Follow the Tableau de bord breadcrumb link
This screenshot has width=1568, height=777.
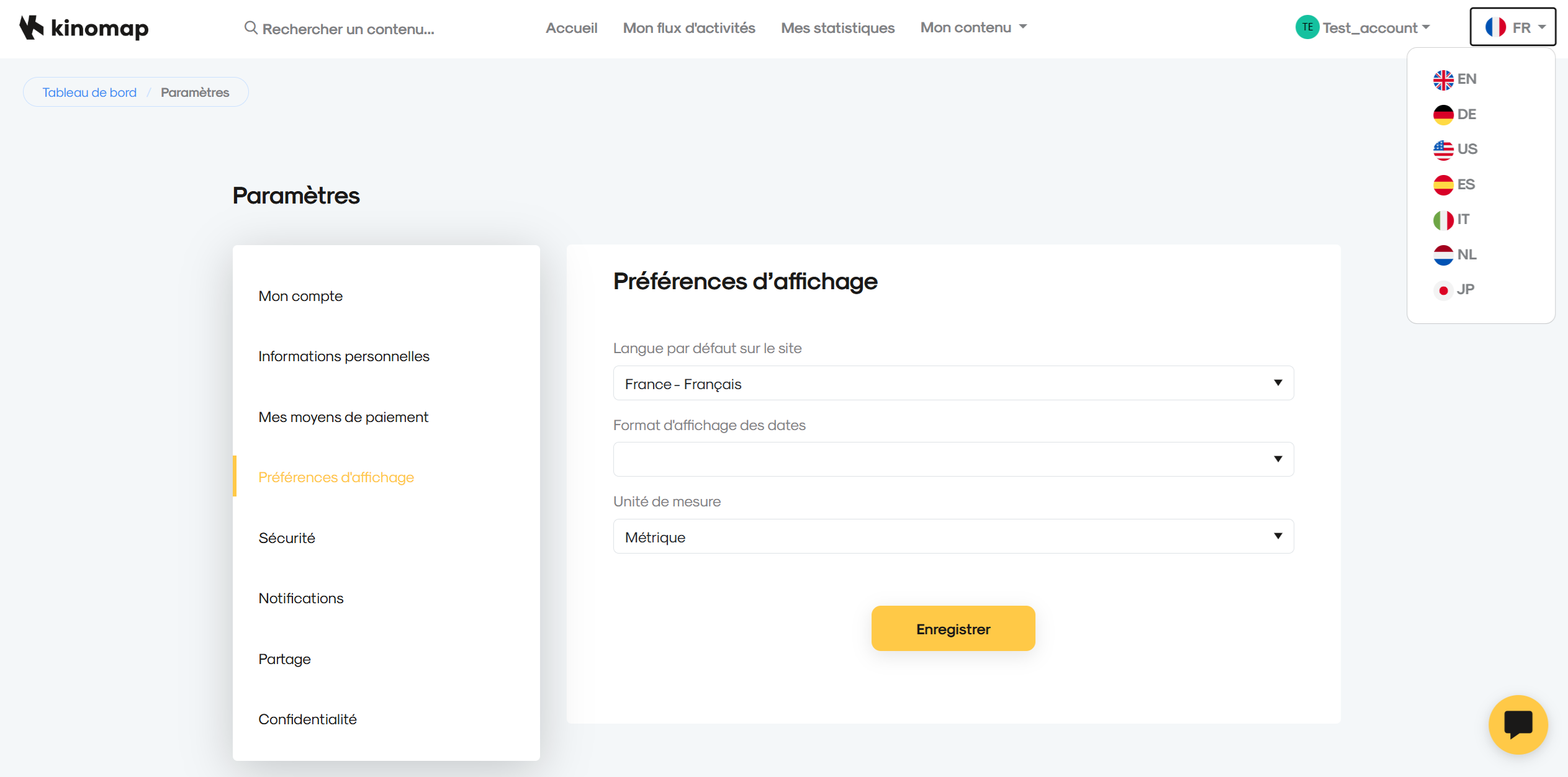coord(89,92)
